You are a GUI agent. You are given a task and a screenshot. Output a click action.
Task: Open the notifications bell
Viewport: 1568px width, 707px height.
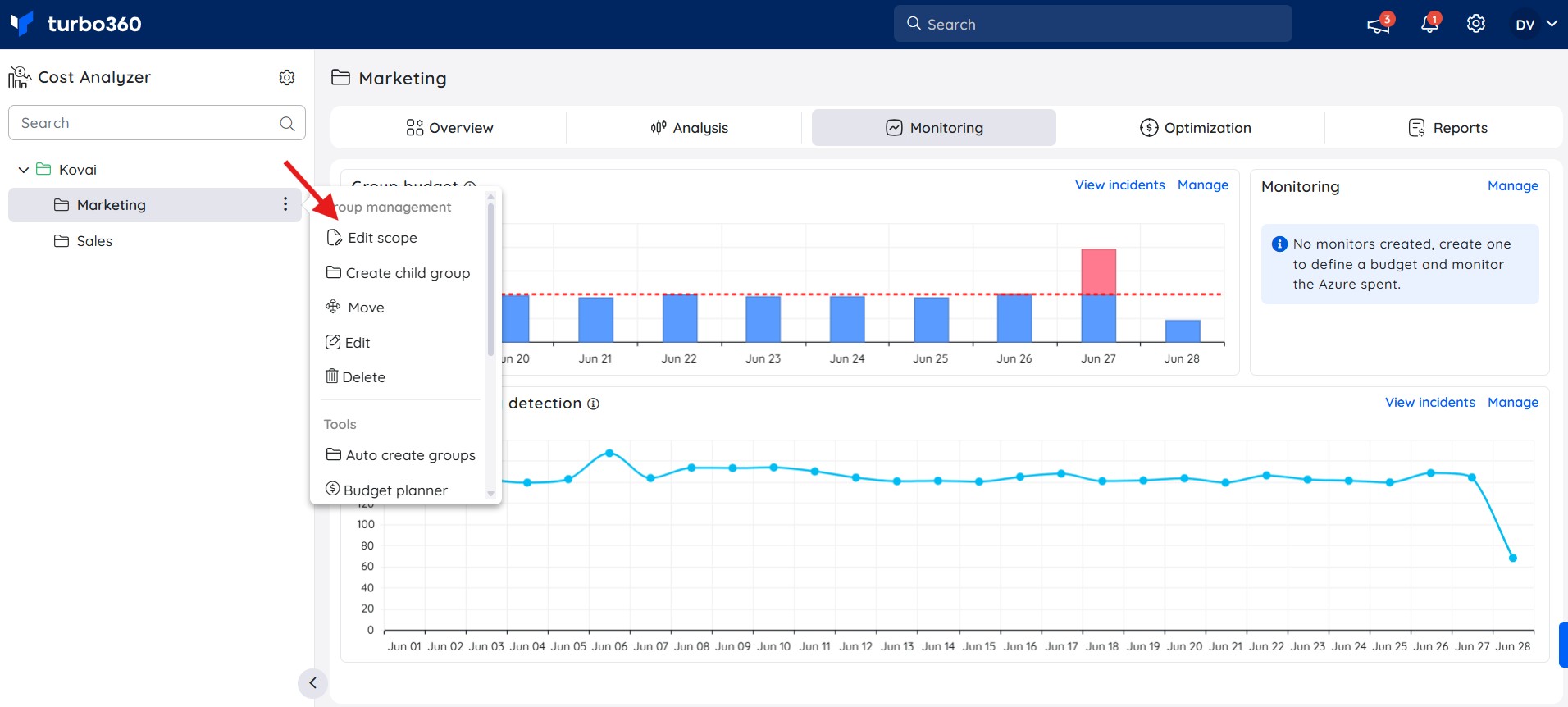[1429, 24]
